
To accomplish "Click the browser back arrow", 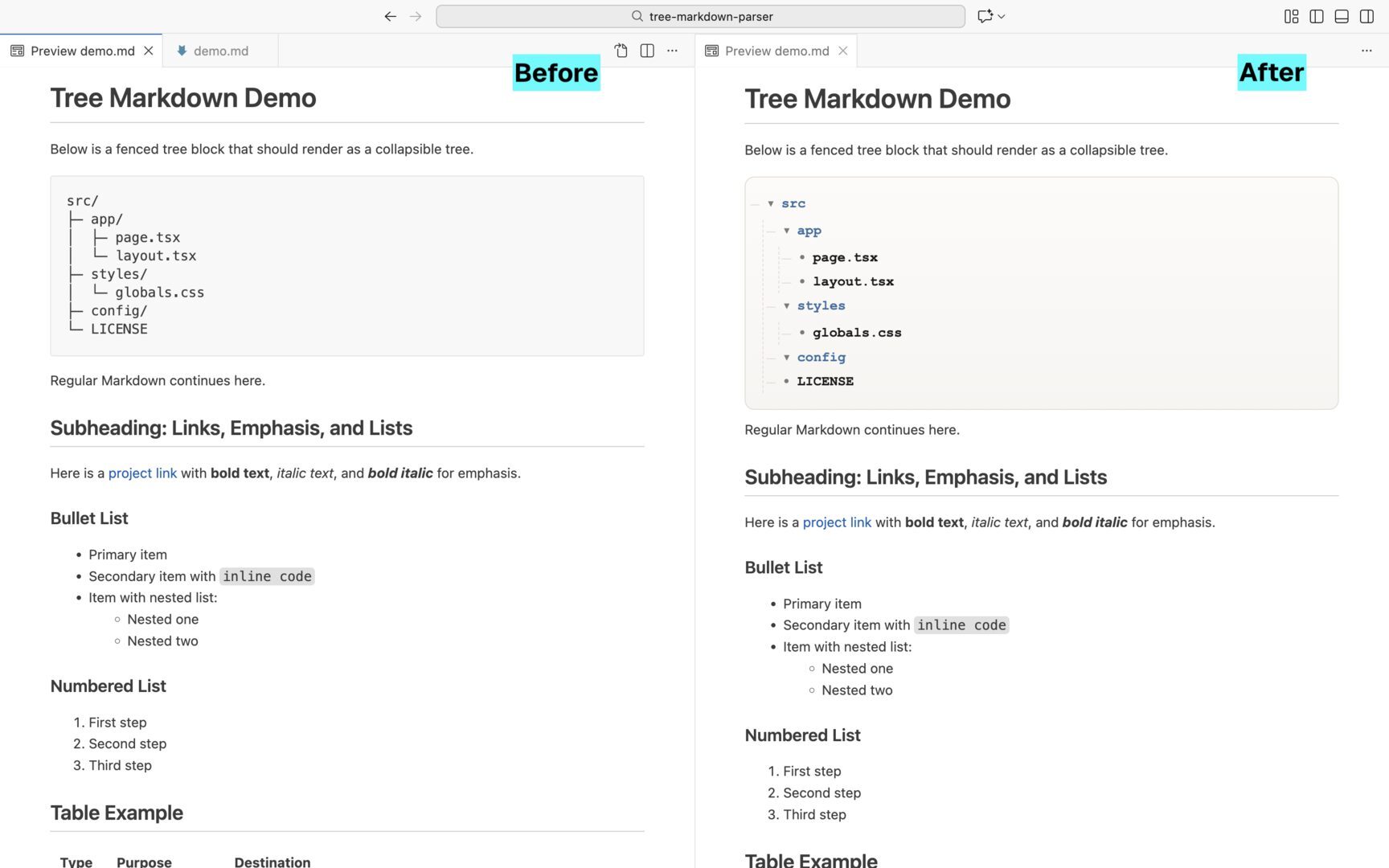I will pyautogui.click(x=390, y=16).
